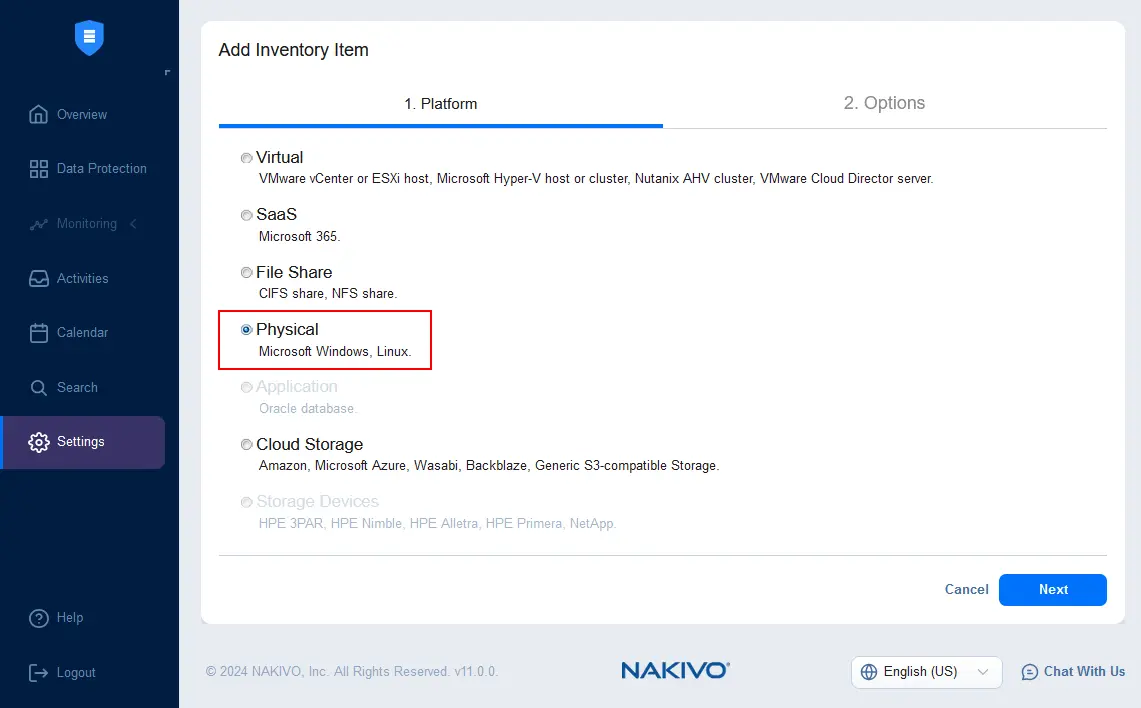Click the NAKIVO shield logo icon

coord(90,37)
